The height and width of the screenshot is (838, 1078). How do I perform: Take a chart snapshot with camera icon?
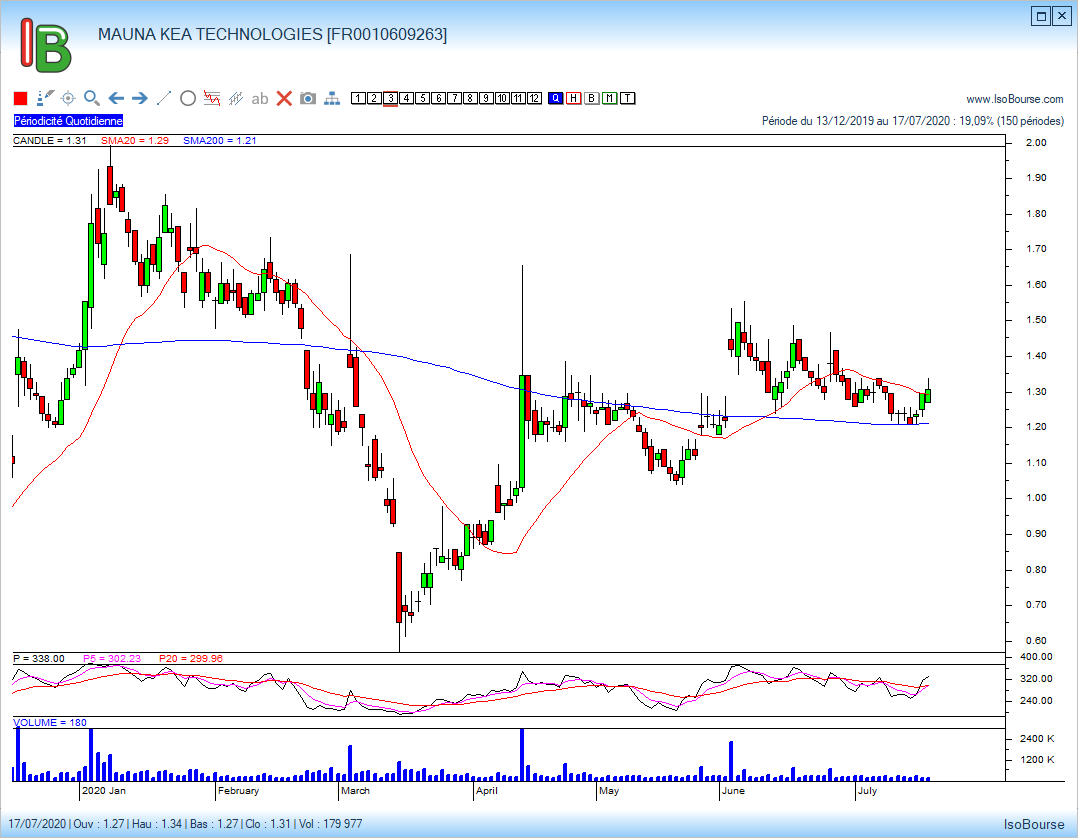308,98
